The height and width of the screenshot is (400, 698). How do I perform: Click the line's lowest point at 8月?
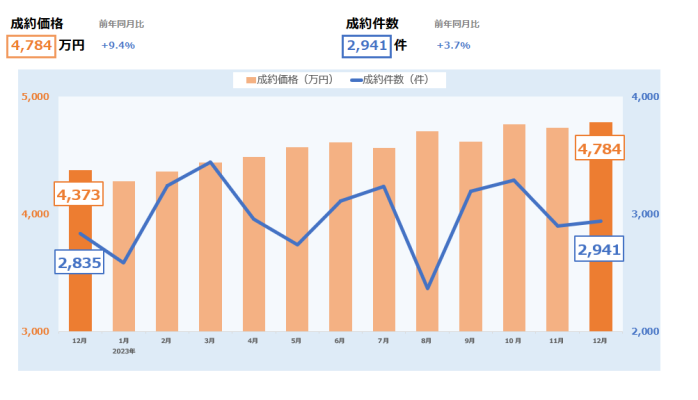pyautogui.click(x=427, y=289)
